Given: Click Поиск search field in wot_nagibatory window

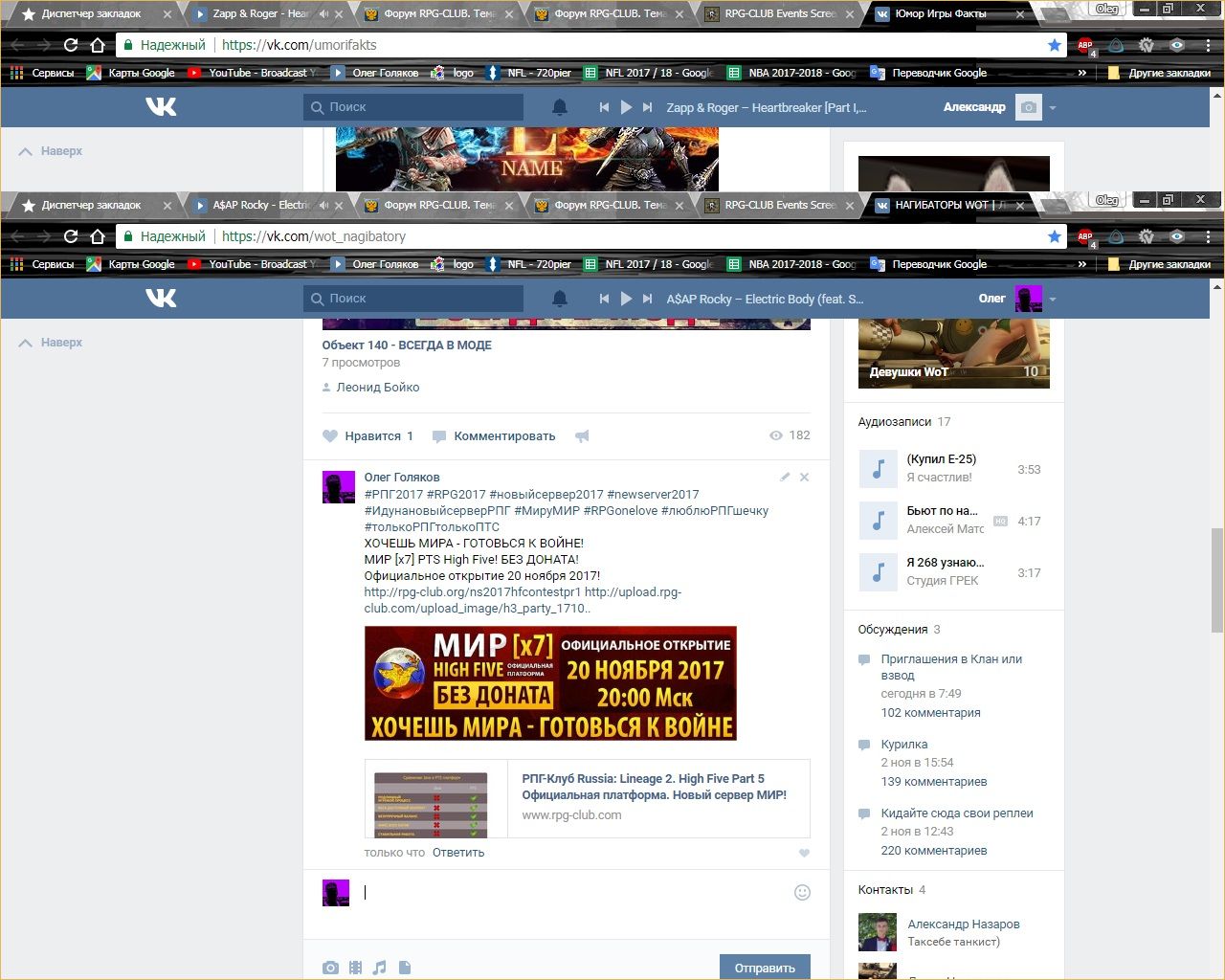Looking at the screenshot, I should coord(413,299).
